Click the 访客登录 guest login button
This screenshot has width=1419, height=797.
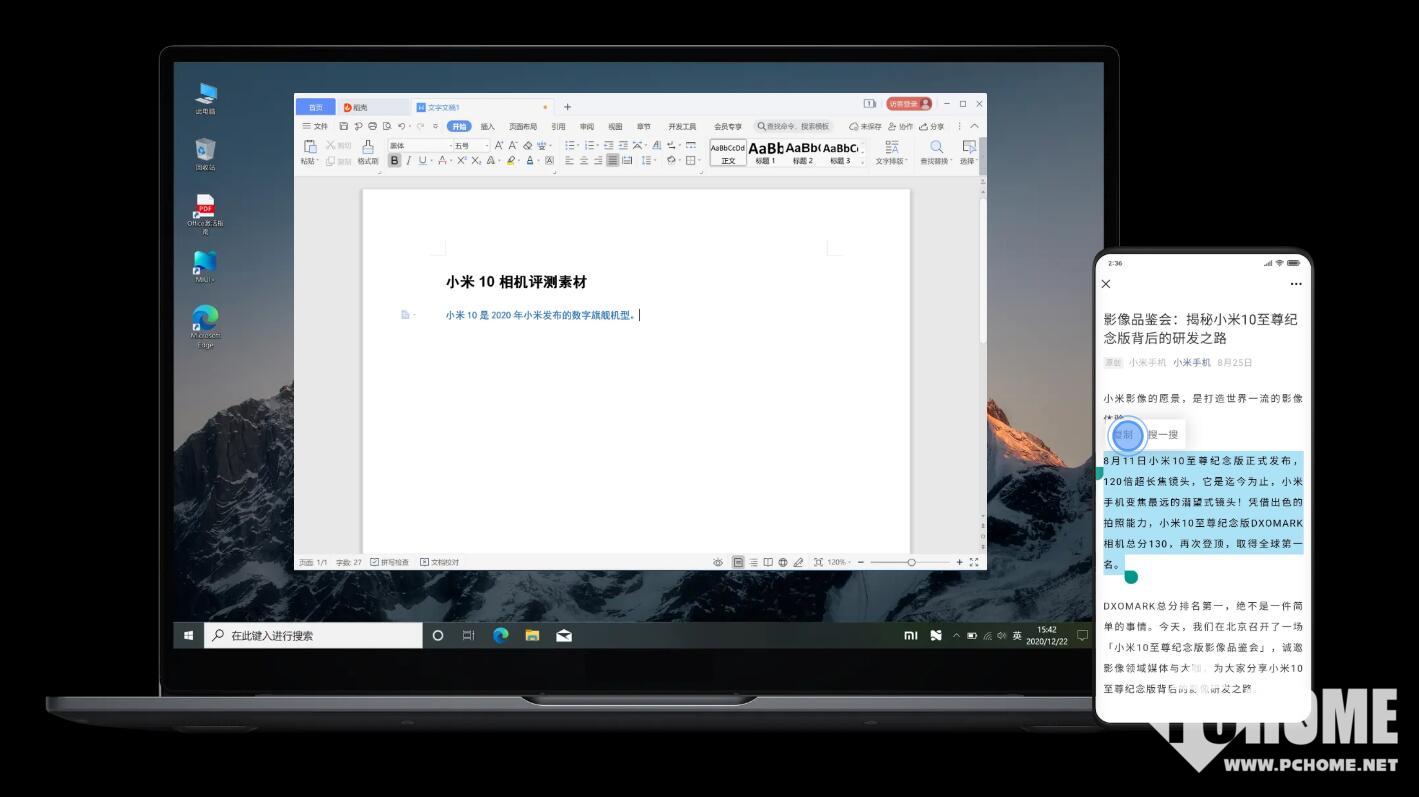[908, 103]
